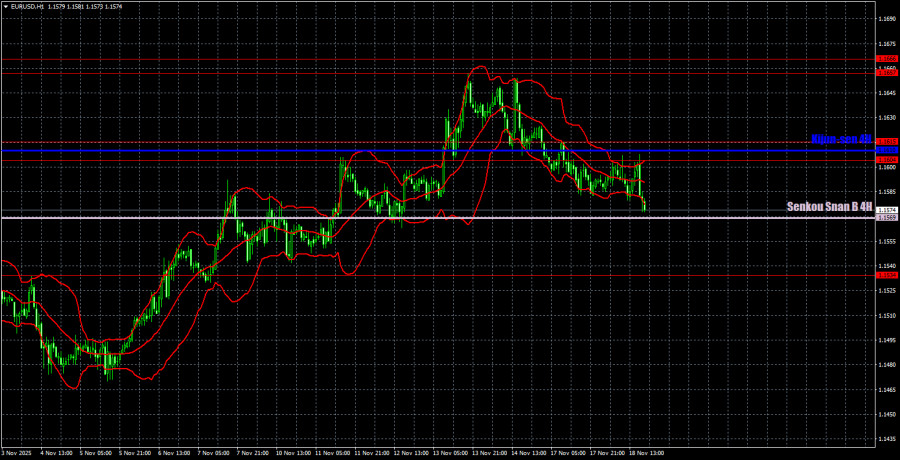The height and width of the screenshot is (460, 900).
Task: Click the 1.1450 price axis label
Action: tap(886, 414)
